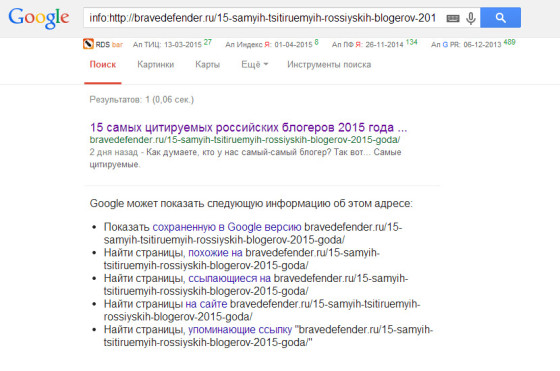560x371 pixels.
Task: Click the RDS bar logo icon
Action: tap(88, 44)
